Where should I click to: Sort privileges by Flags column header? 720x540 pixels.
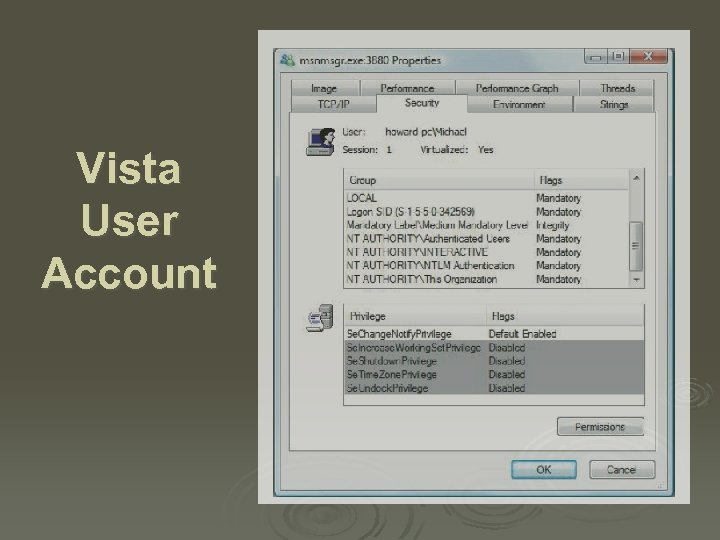pyautogui.click(x=565, y=316)
